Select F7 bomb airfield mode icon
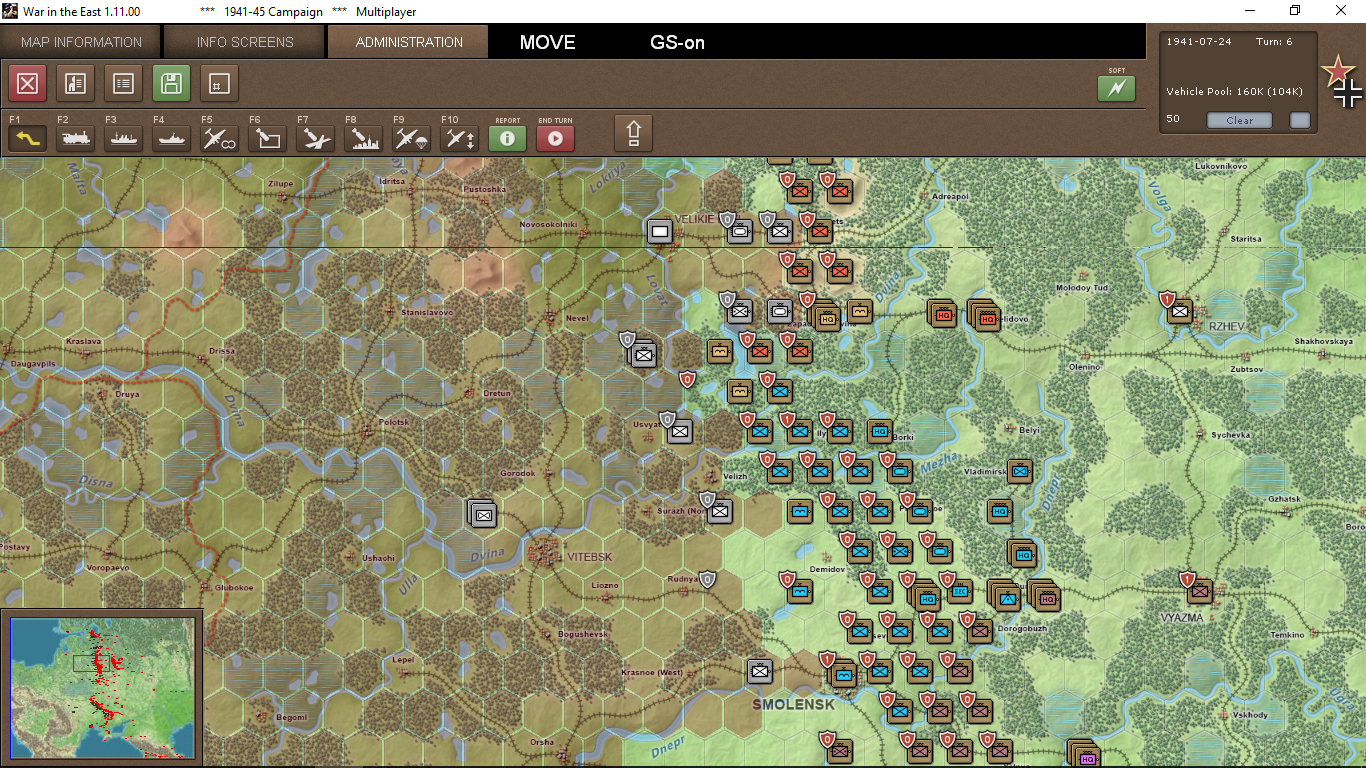Image resolution: width=1366 pixels, height=768 pixels. click(316, 139)
